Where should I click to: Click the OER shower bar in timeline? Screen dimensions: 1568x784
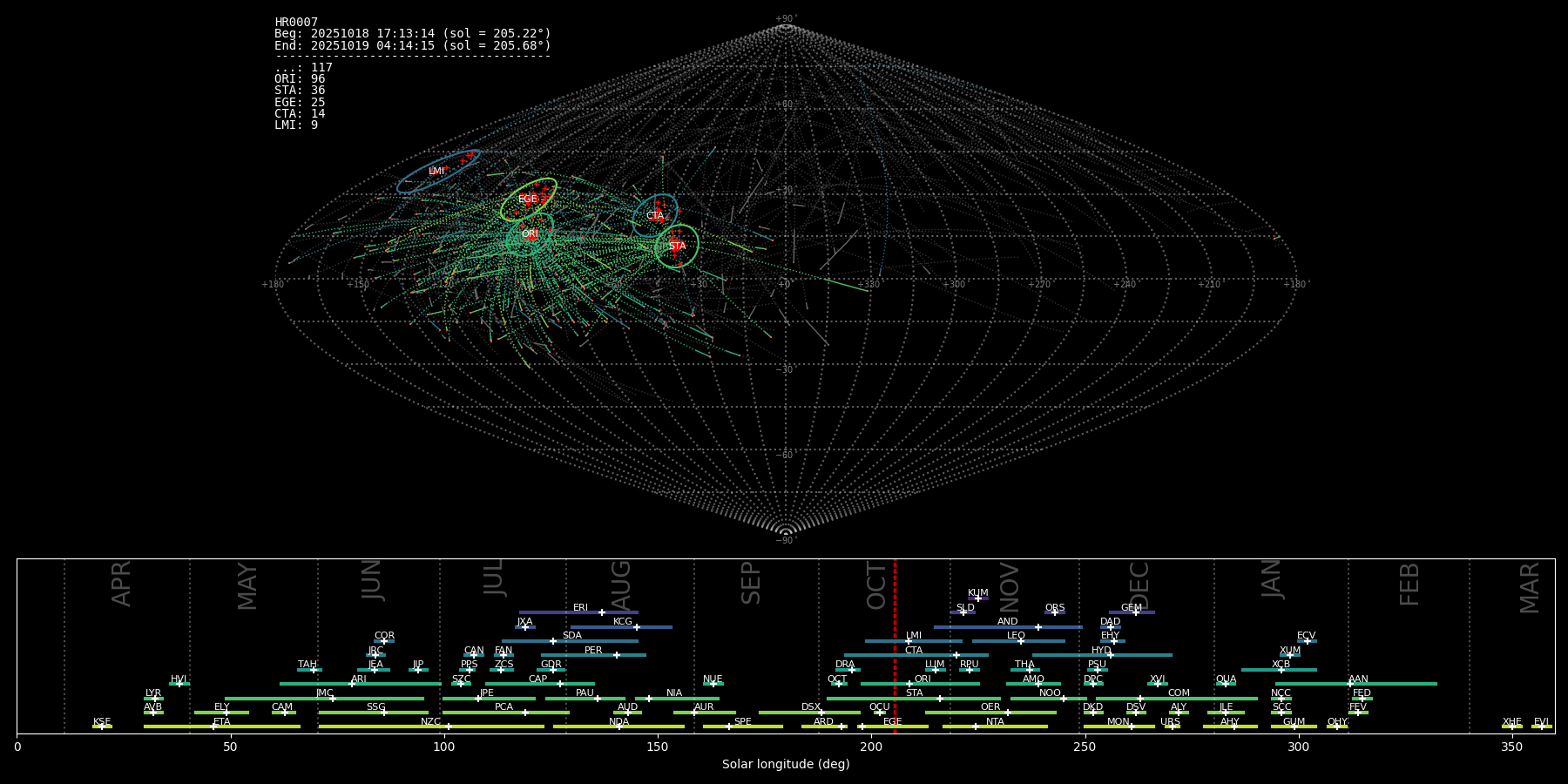[x=990, y=713]
